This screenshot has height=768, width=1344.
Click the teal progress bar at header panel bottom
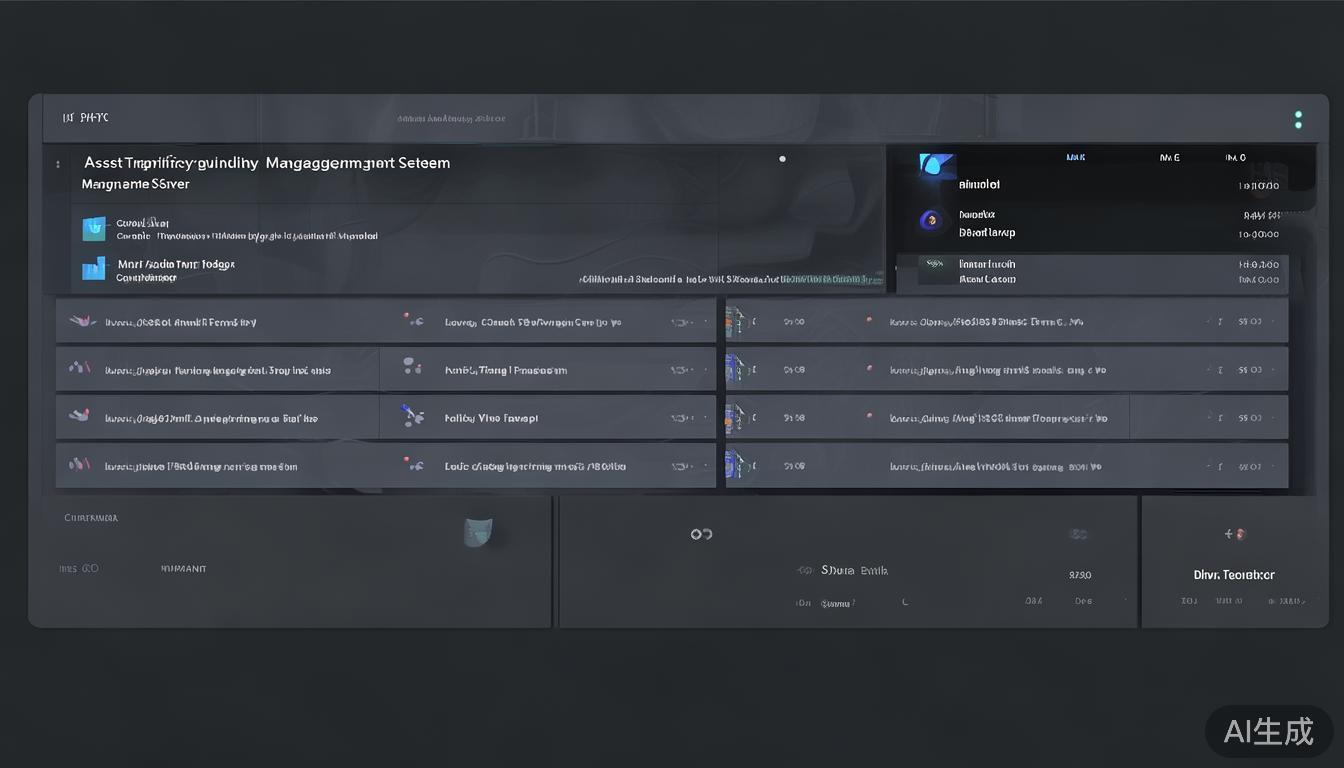(820, 279)
